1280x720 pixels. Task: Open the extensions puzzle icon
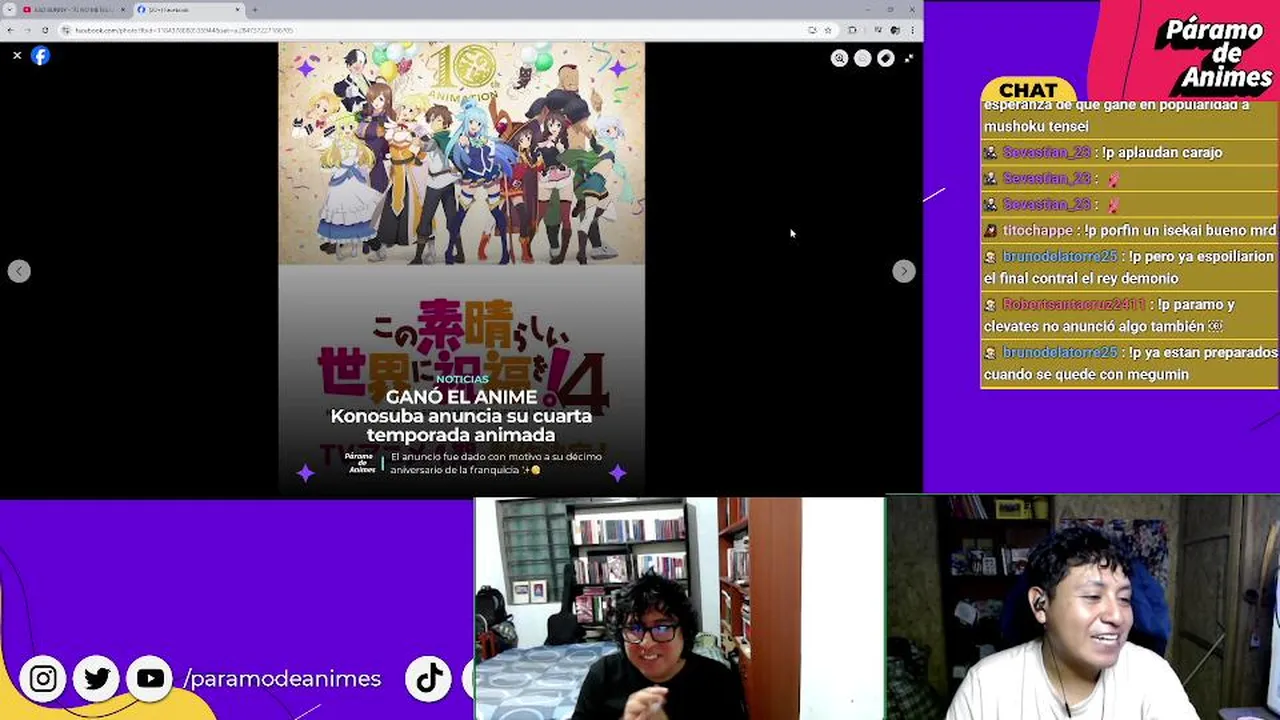pyautogui.click(x=852, y=30)
